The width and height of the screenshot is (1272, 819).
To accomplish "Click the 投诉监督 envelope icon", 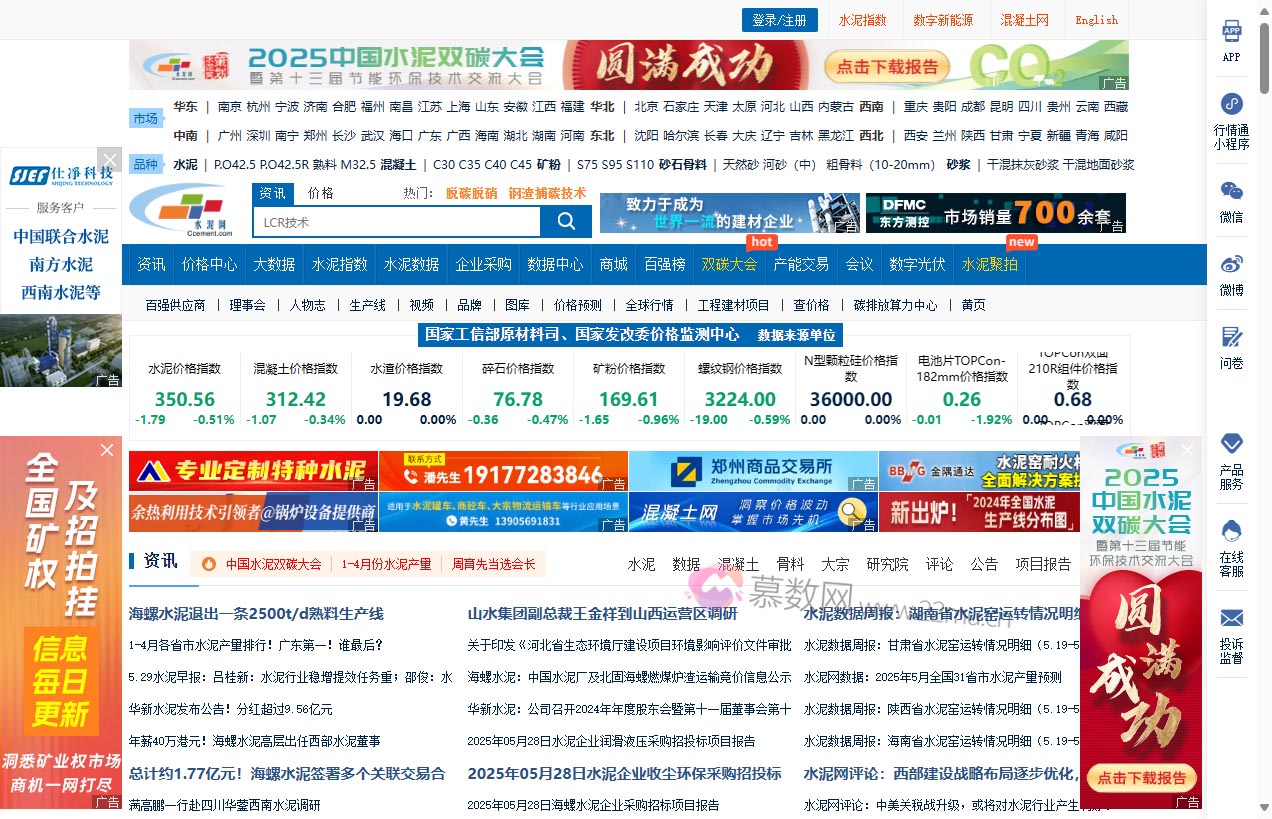I will click(x=1231, y=617).
